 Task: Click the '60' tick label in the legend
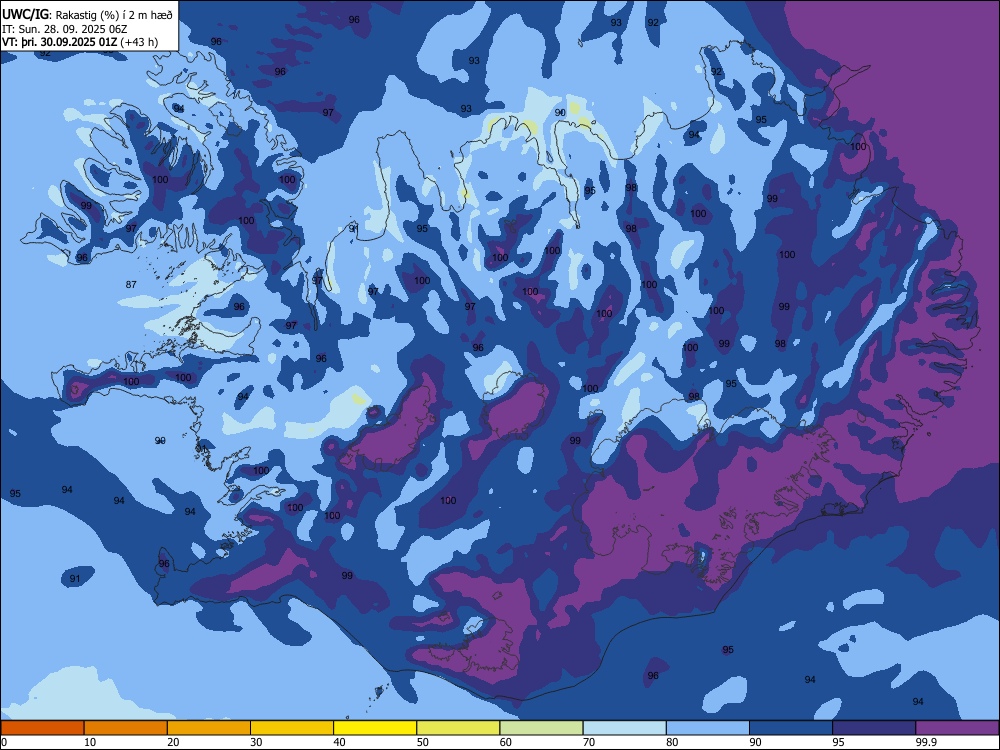pyautogui.click(x=506, y=742)
